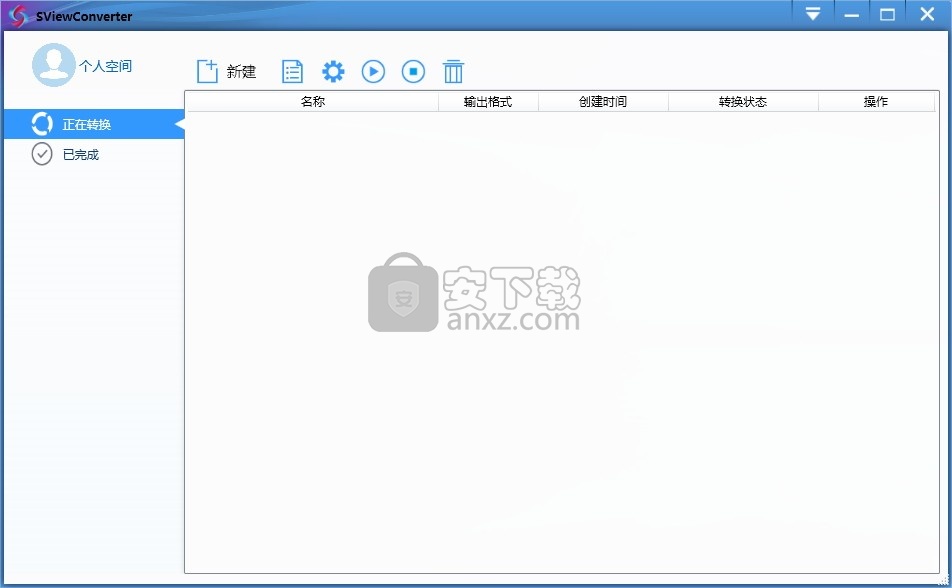Click the 新建 new task button

(226, 72)
